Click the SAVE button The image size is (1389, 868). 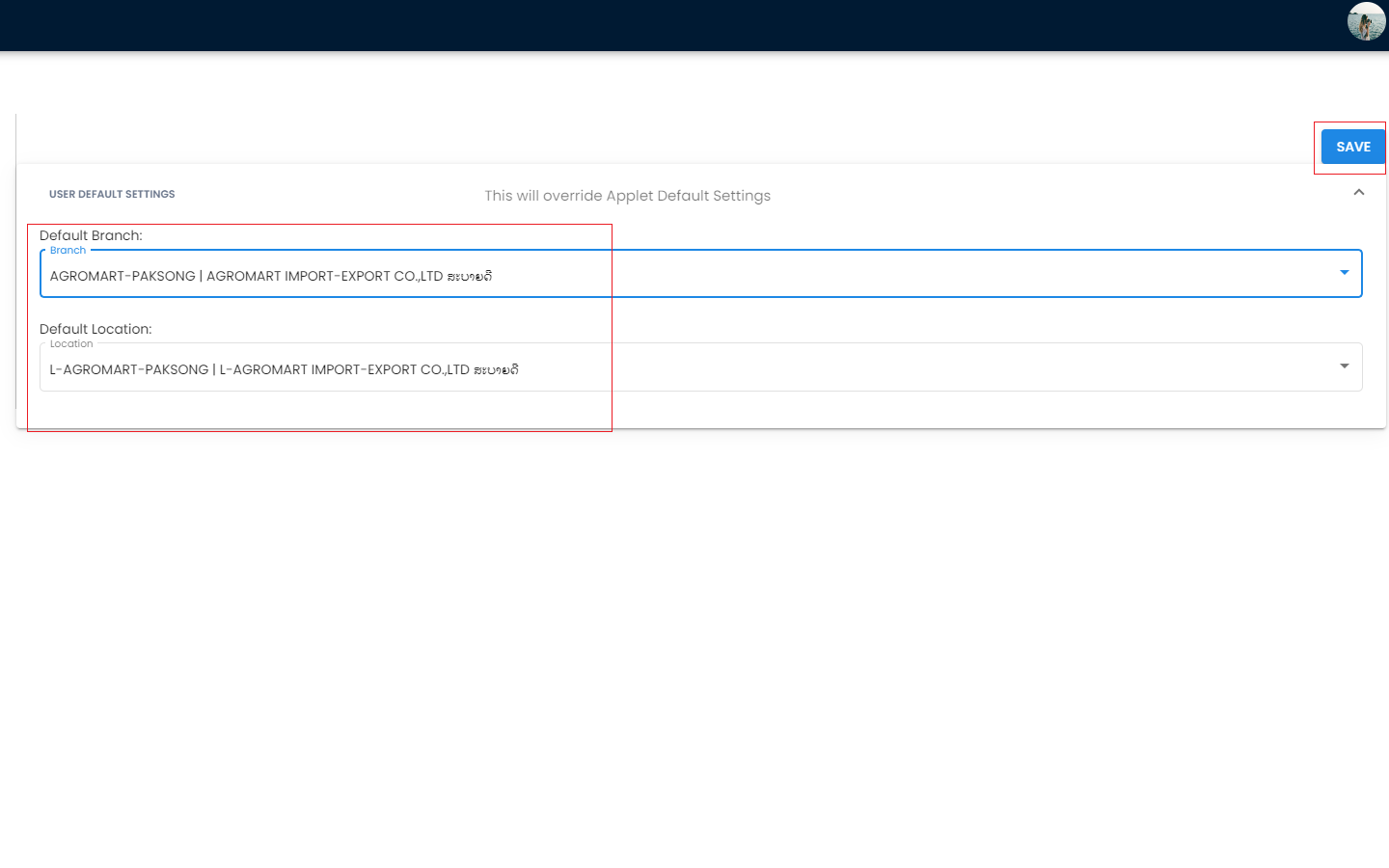coord(1352,147)
